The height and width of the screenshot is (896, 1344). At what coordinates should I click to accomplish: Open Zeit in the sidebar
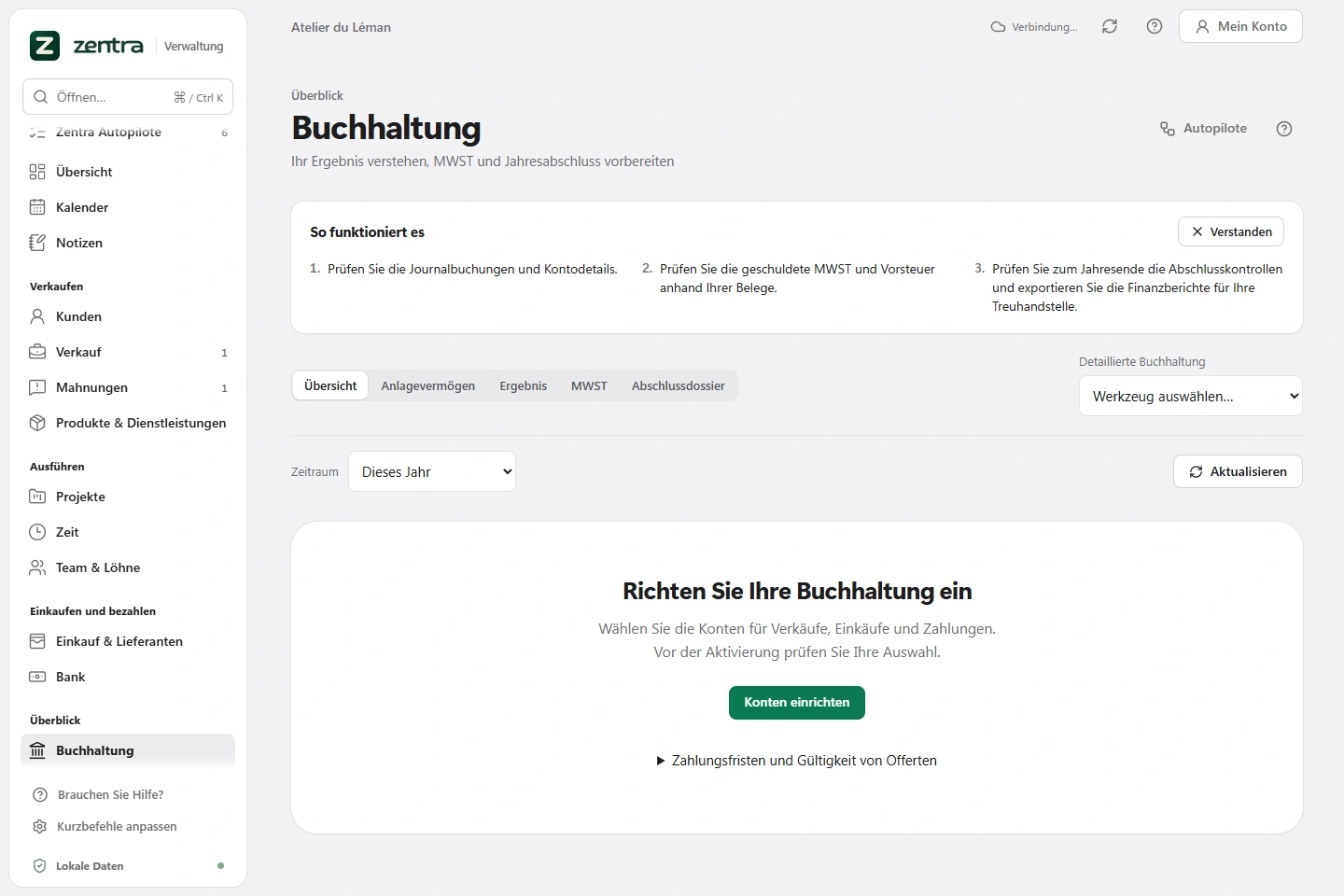(x=128, y=532)
